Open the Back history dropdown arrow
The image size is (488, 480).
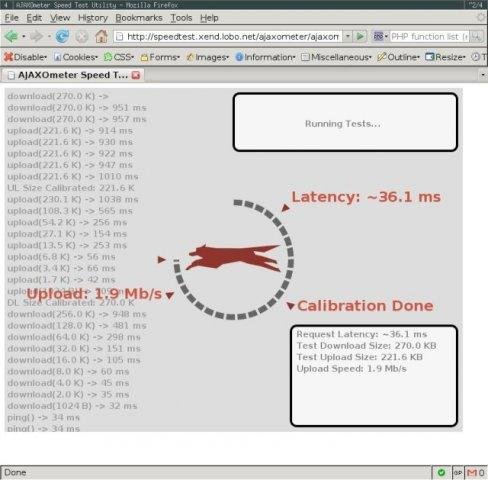[x=24, y=36]
